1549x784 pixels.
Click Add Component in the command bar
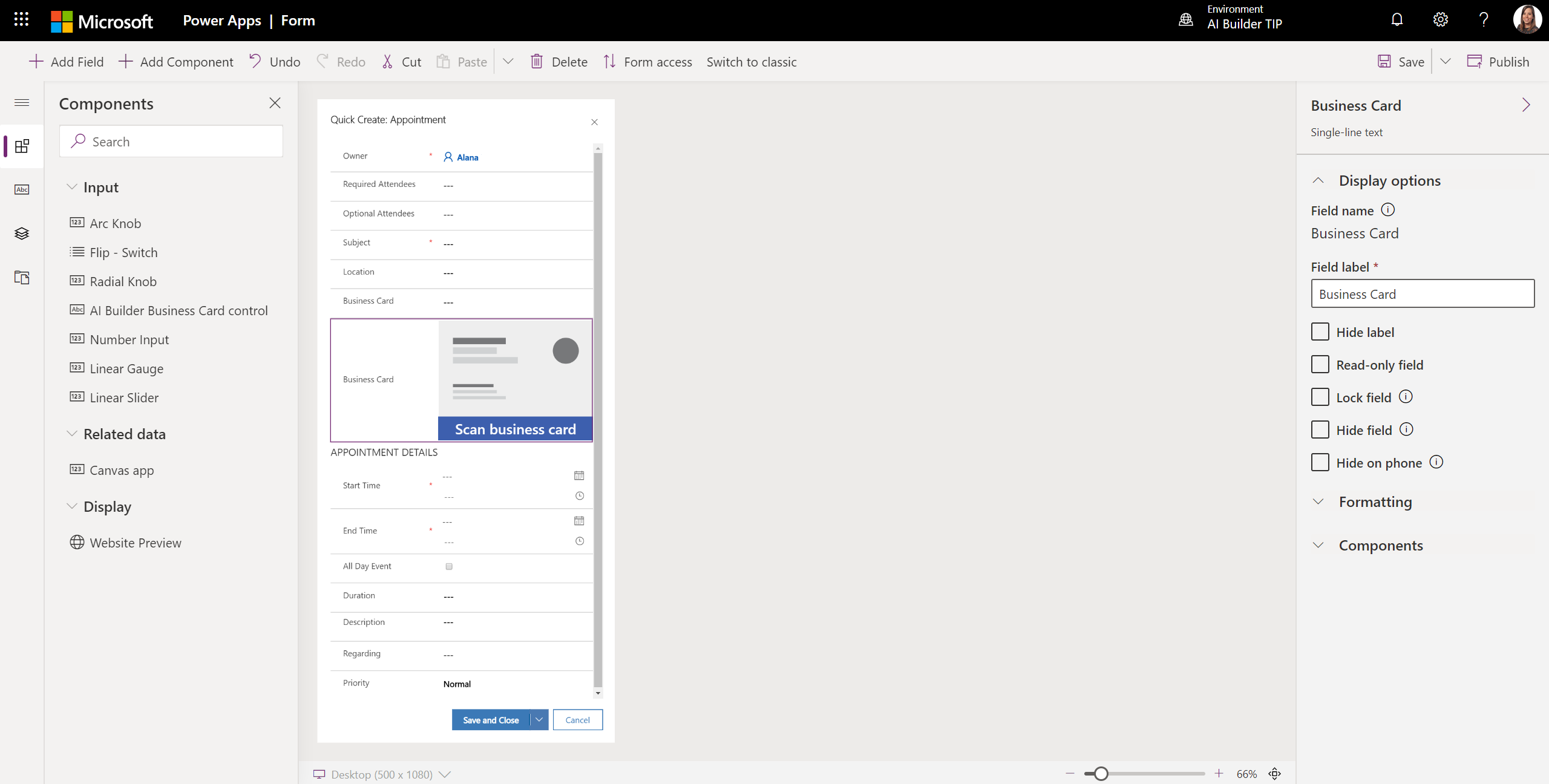[x=175, y=62]
